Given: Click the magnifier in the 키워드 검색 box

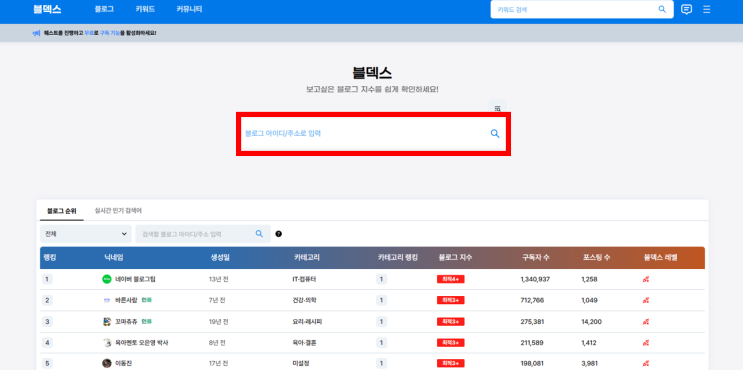Looking at the screenshot, I should [662, 9].
